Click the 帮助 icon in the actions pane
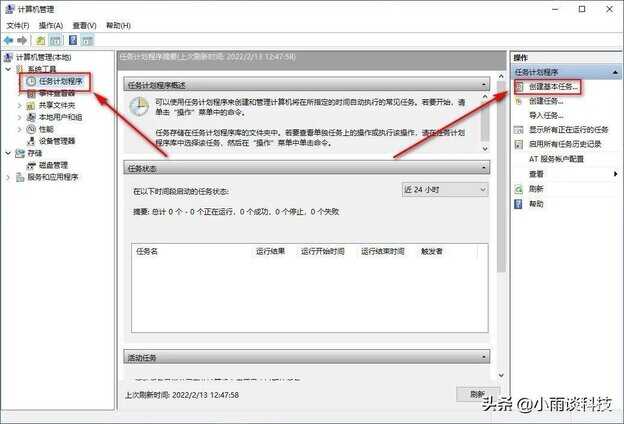 pos(518,204)
